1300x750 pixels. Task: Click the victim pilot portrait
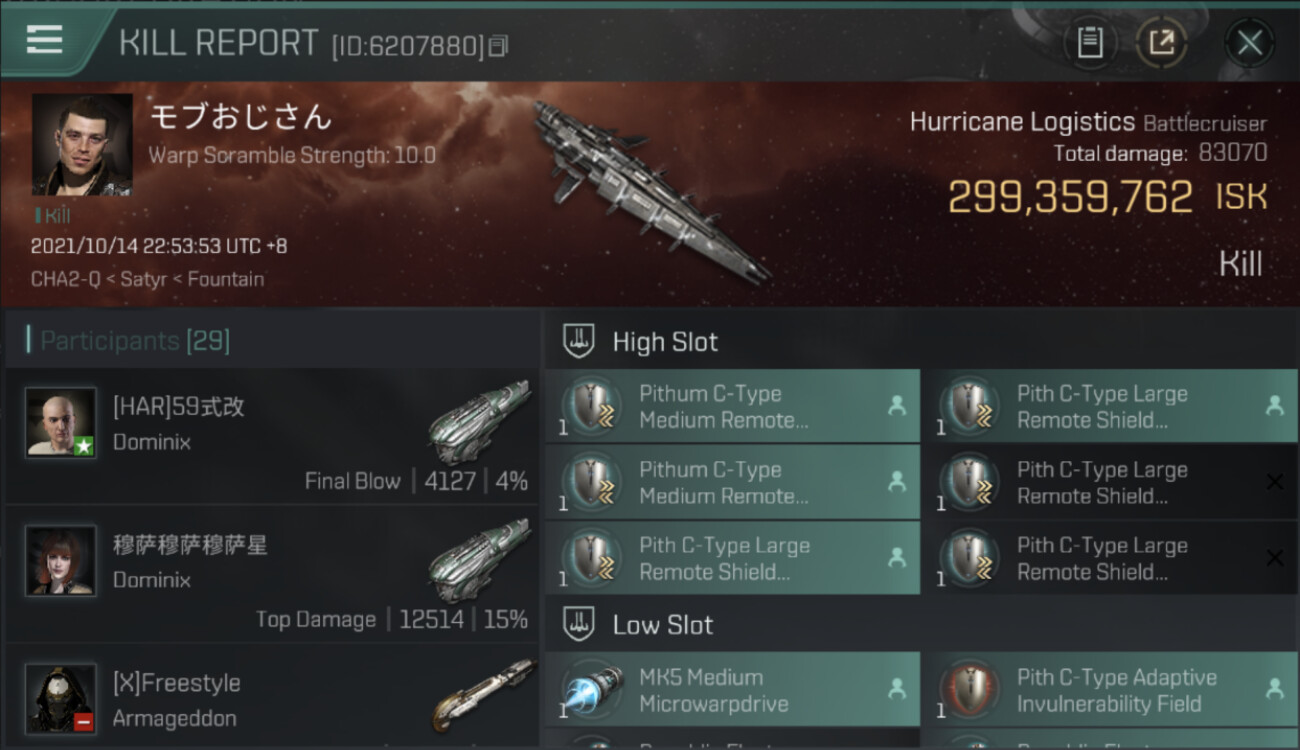82,145
